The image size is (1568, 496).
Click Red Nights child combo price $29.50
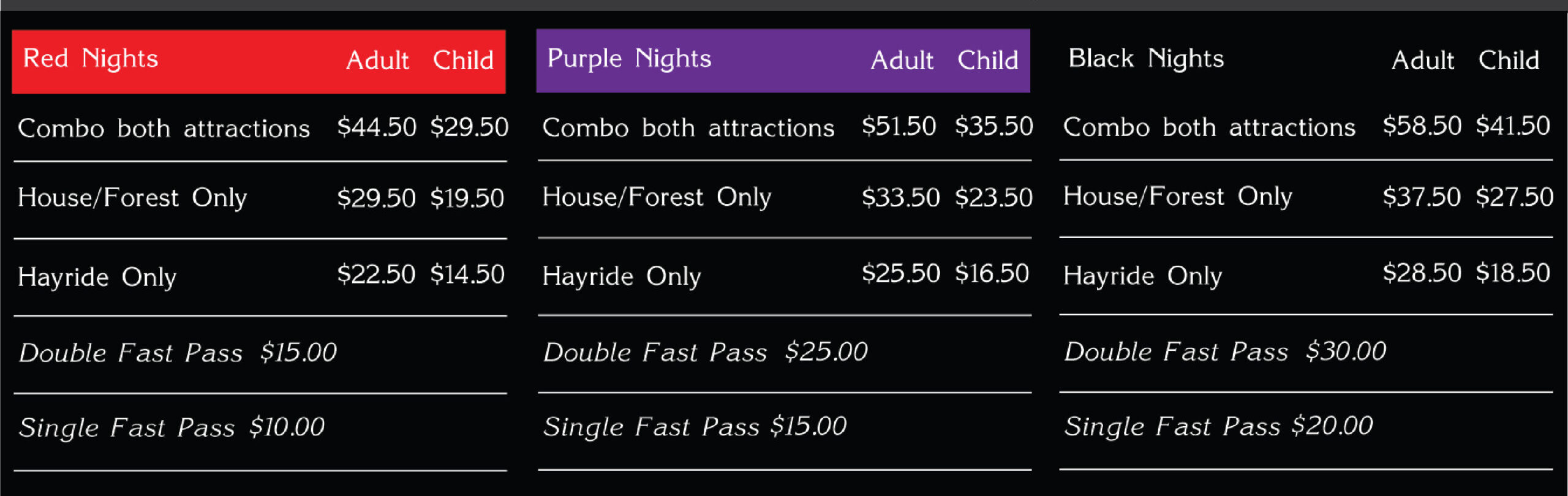[x=469, y=127]
